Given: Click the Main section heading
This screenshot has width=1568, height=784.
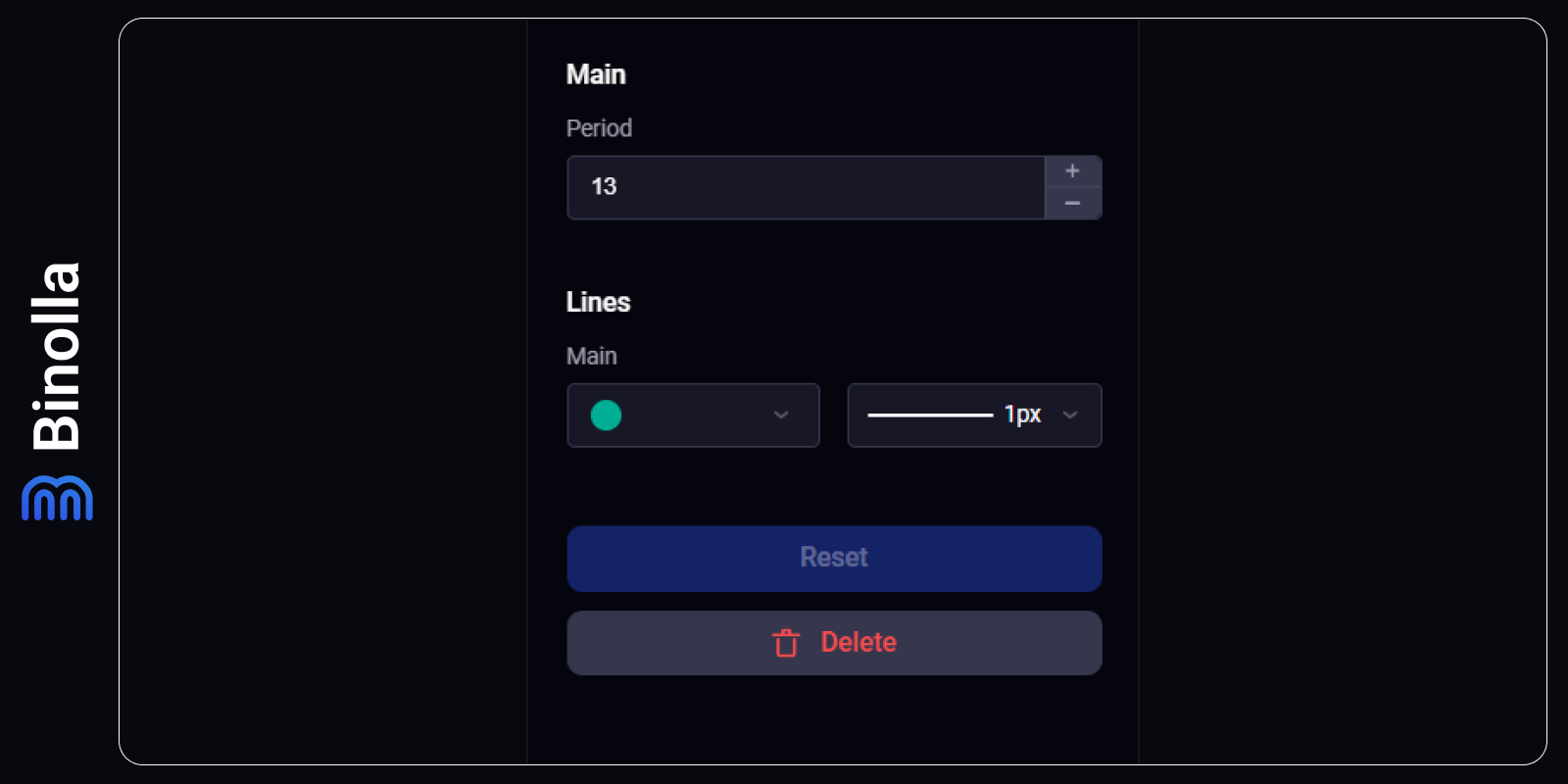Looking at the screenshot, I should tap(596, 74).
